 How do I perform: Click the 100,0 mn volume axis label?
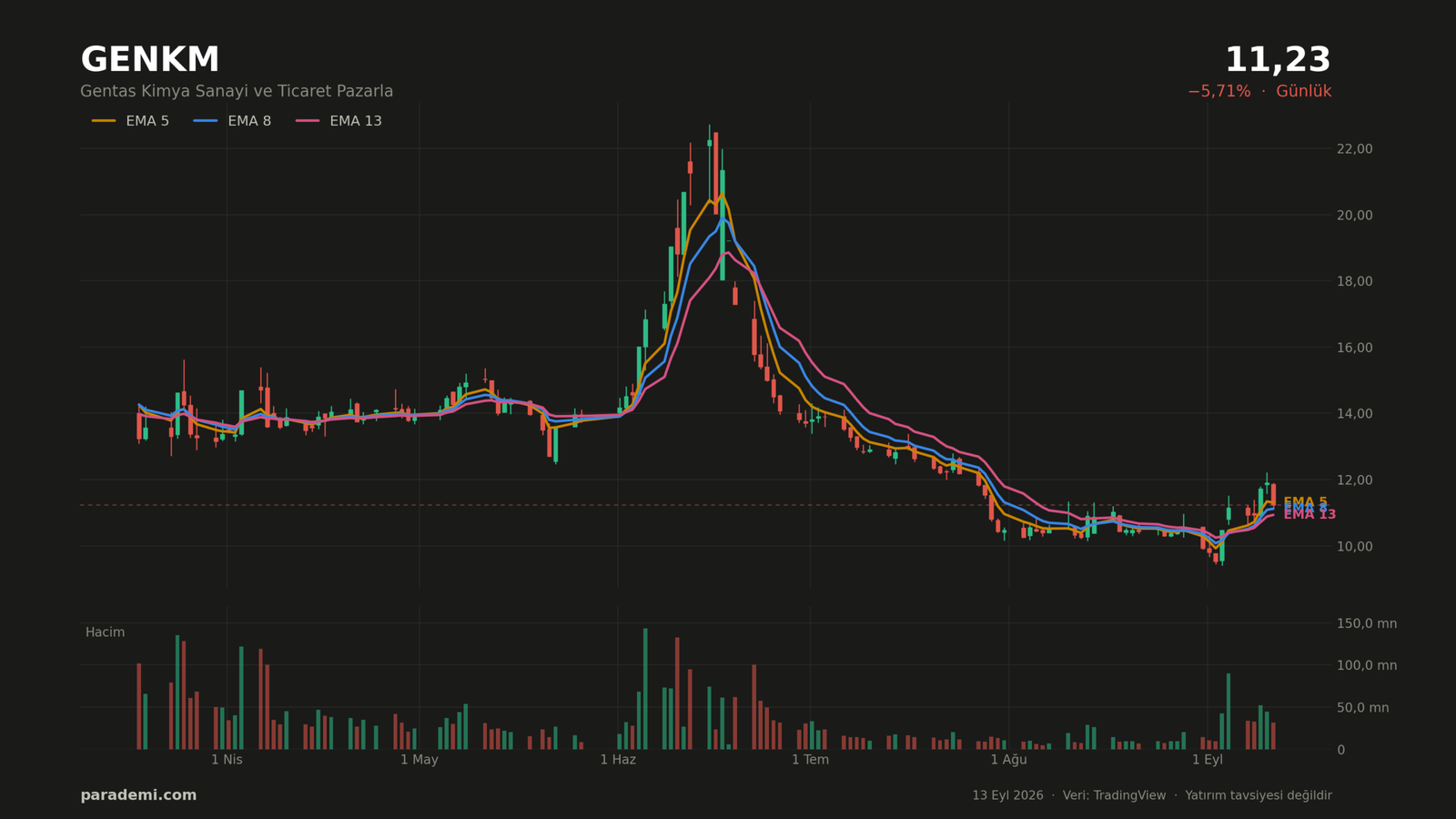coord(1366,665)
